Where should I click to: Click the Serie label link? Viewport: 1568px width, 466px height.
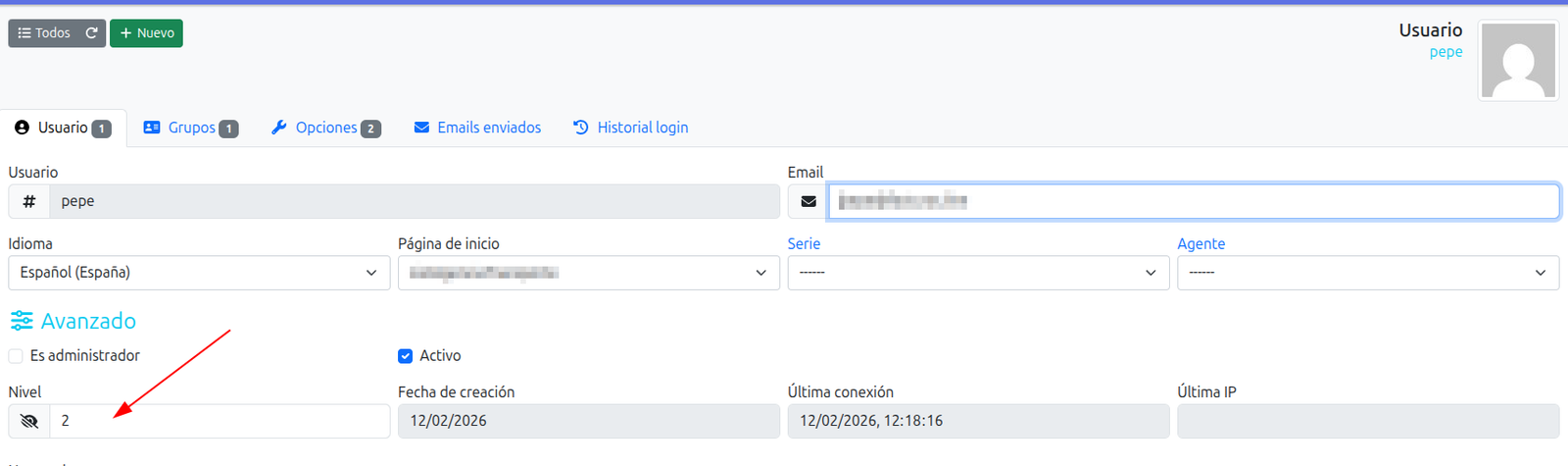[x=804, y=243]
